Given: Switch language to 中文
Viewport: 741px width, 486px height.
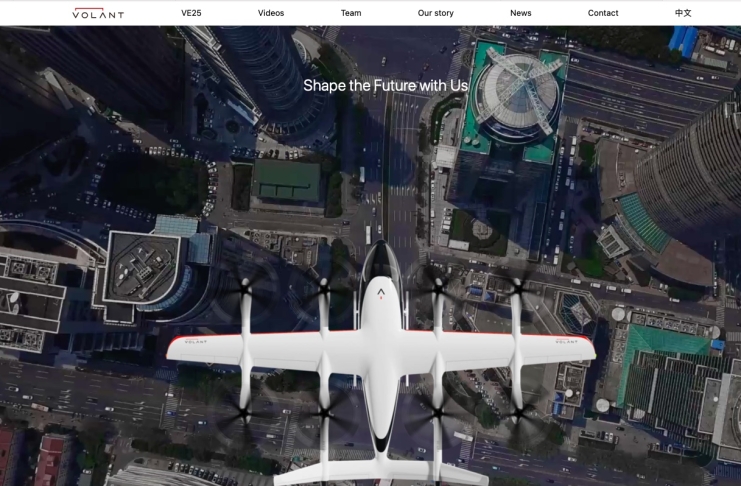Looking at the screenshot, I should click(683, 13).
